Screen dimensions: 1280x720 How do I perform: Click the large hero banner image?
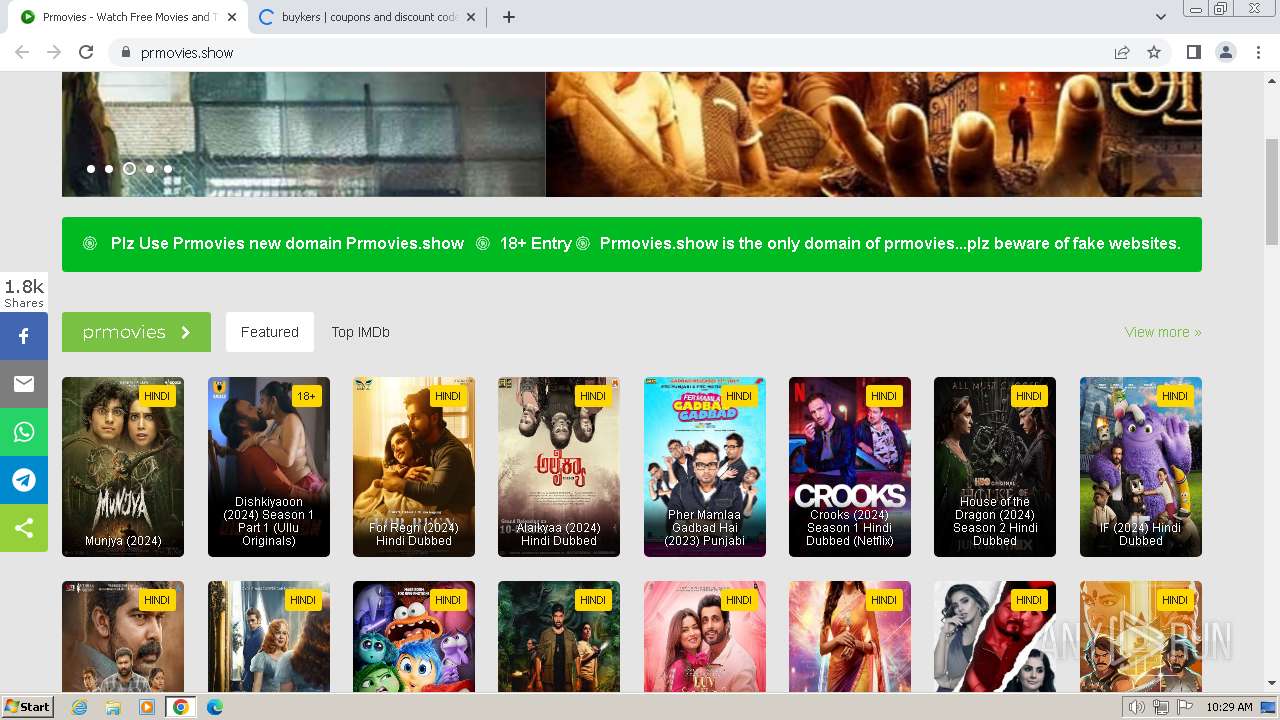632,134
